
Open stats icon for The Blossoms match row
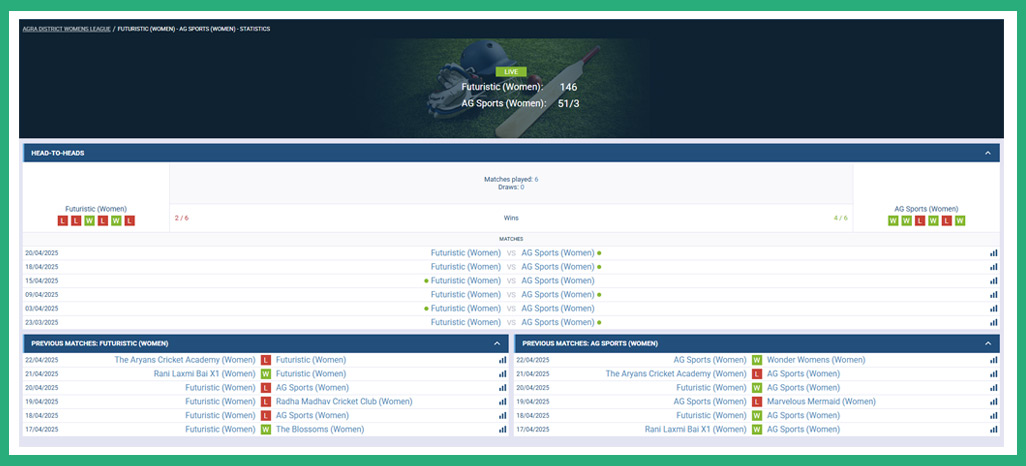502,430
